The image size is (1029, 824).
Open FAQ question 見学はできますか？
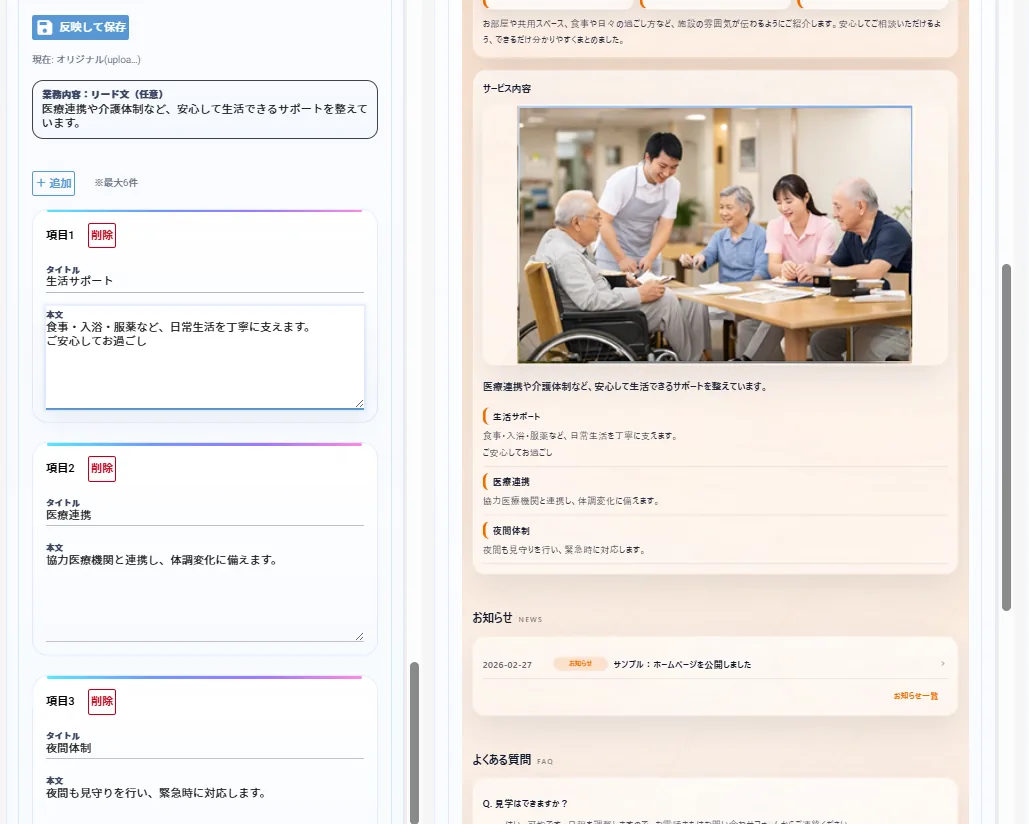pos(525,804)
